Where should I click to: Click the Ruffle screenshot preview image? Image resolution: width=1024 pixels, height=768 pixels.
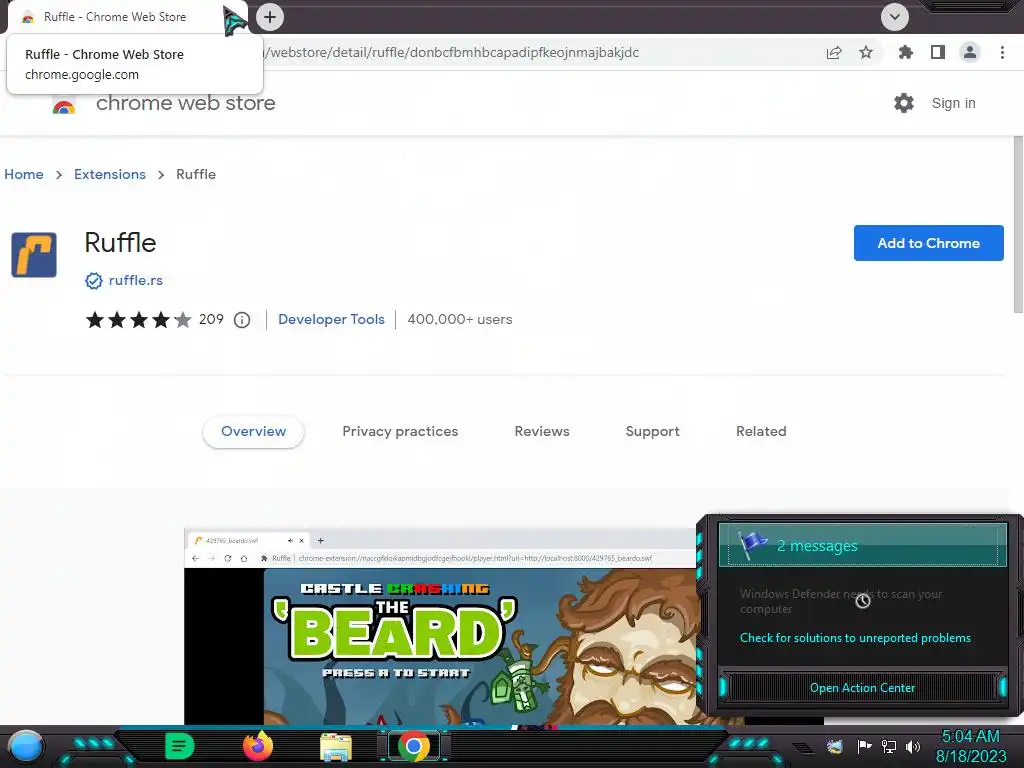(440, 626)
